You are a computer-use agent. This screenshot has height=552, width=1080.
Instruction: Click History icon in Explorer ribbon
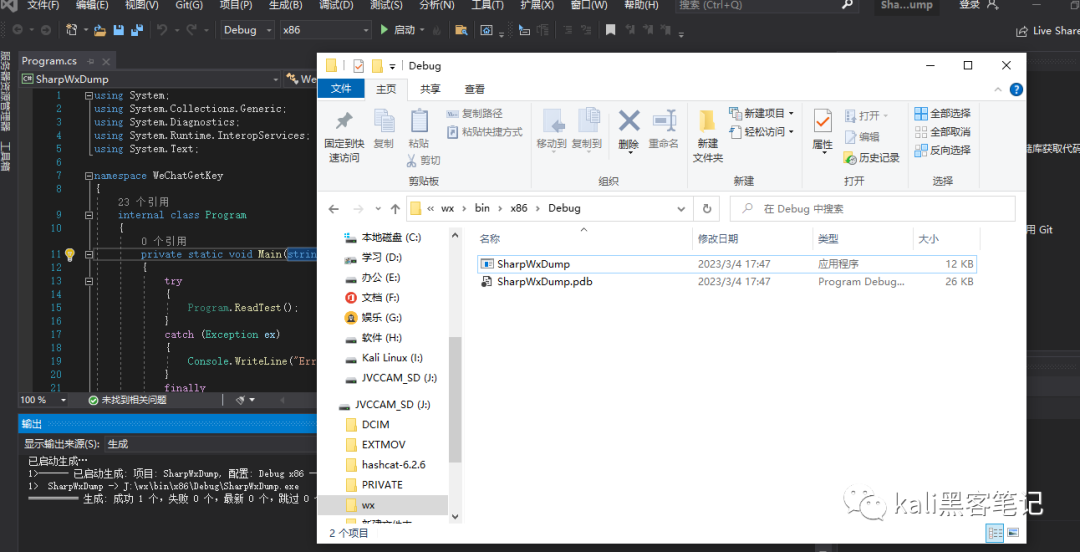point(851,158)
